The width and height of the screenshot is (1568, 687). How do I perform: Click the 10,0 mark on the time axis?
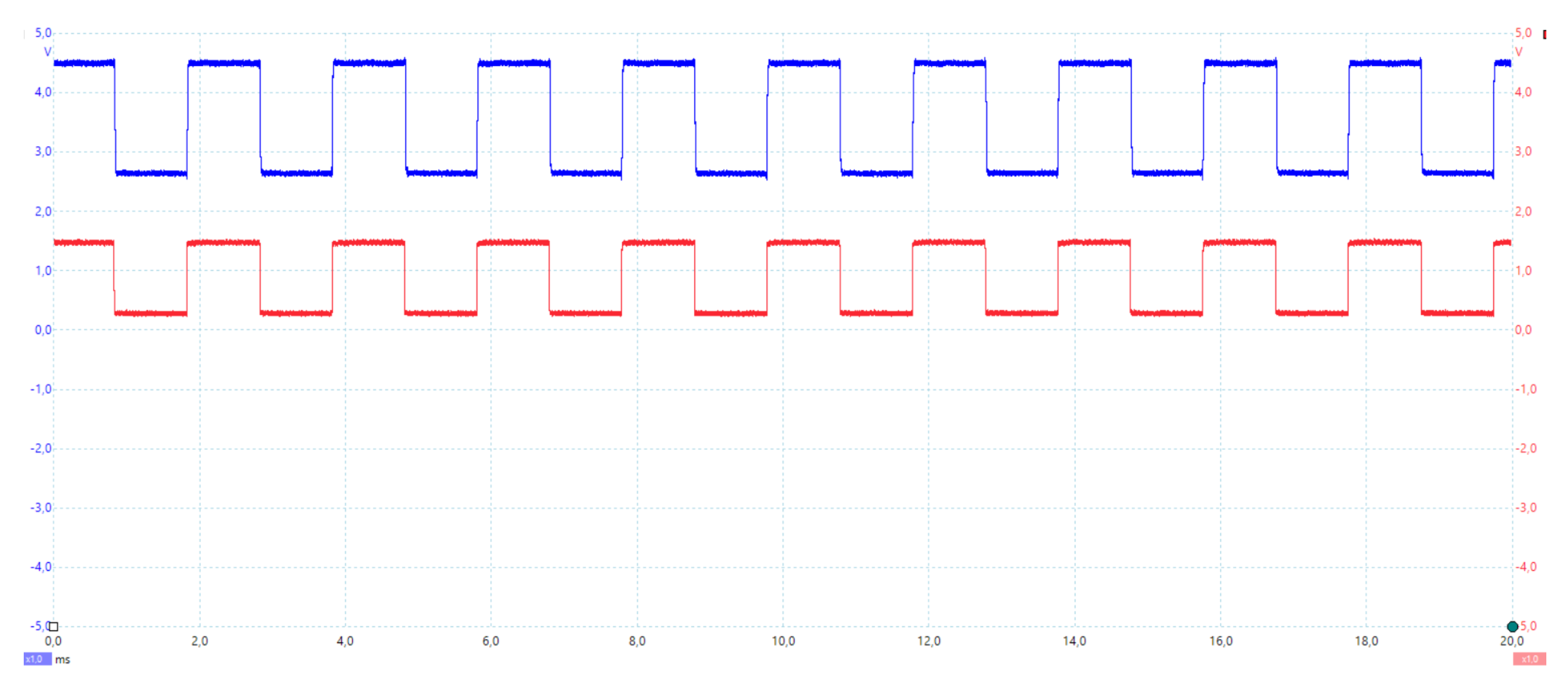[x=783, y=641]
